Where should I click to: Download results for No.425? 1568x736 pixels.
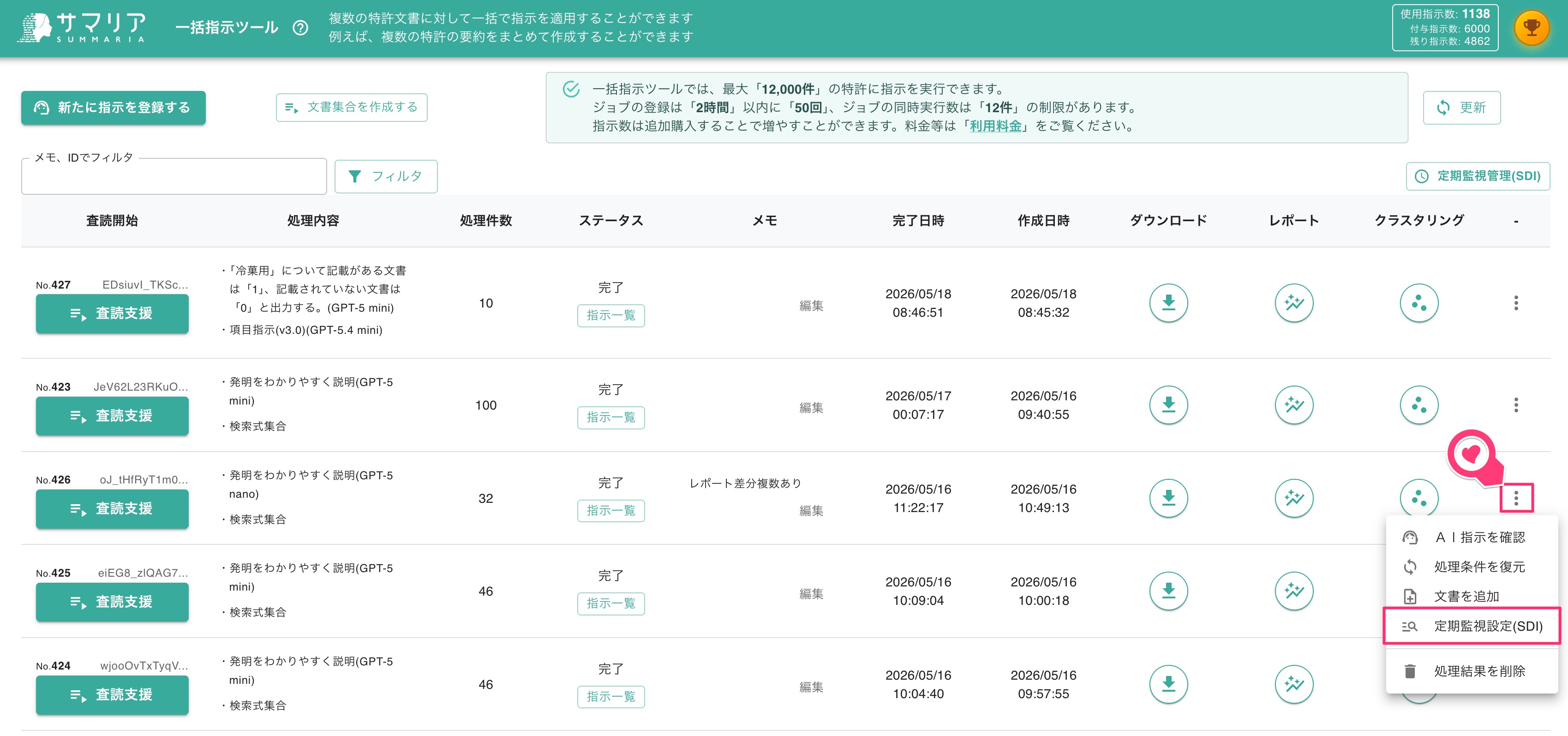1168,591
